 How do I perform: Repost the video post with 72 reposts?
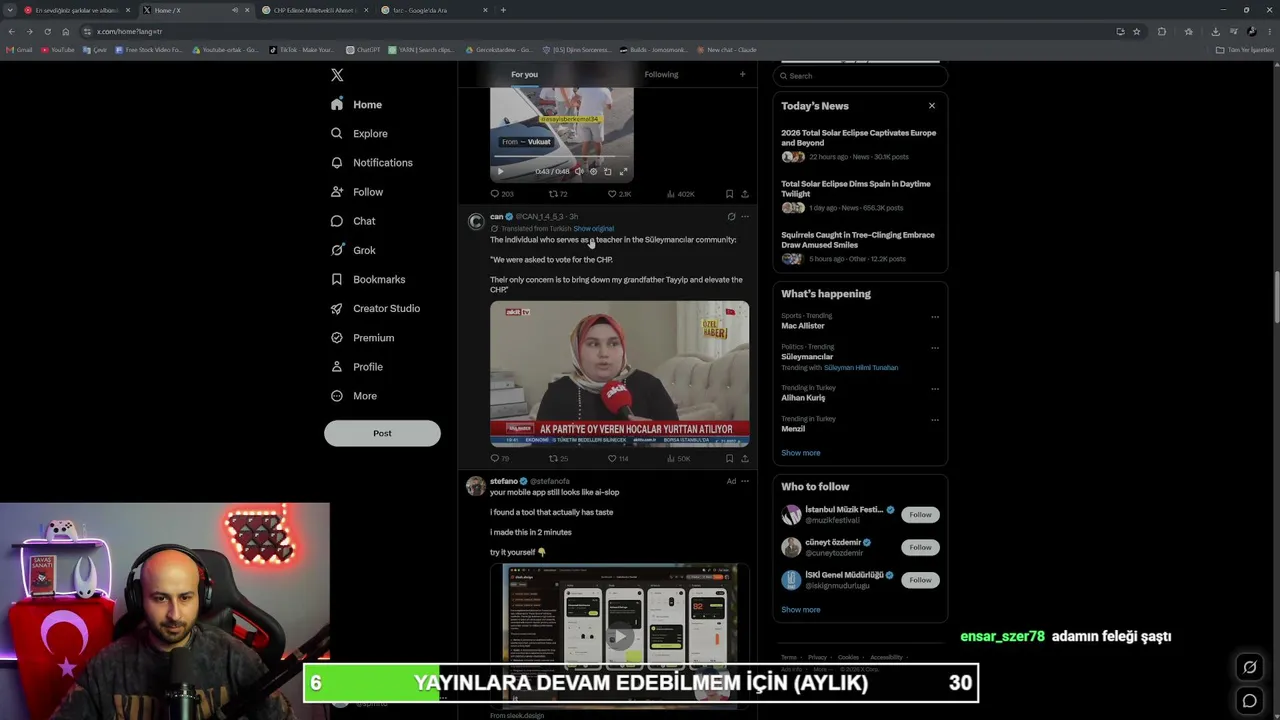pyautogui.click(x=558, y=194)
